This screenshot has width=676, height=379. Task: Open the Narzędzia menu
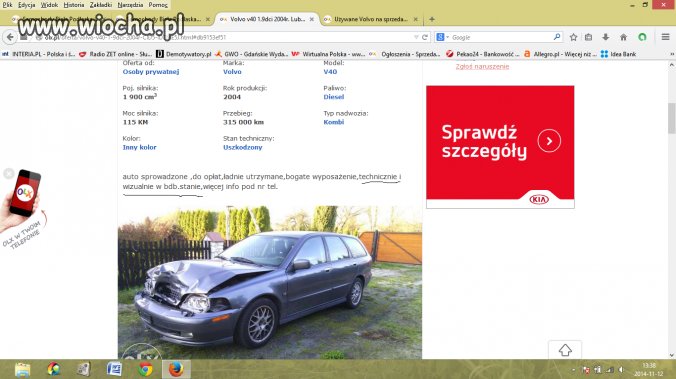[130, 5]
